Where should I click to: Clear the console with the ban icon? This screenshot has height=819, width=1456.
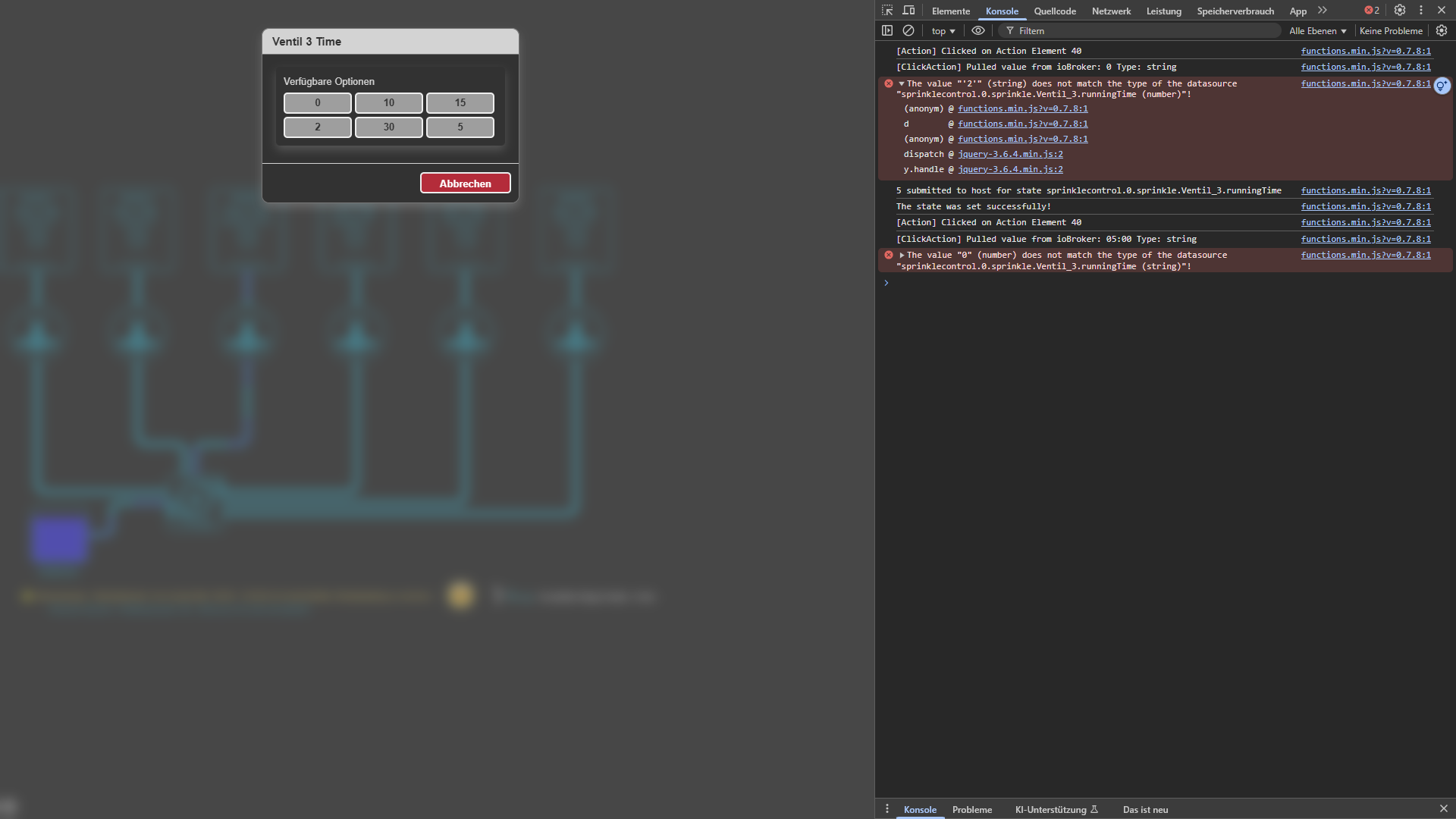pos(908,31)
